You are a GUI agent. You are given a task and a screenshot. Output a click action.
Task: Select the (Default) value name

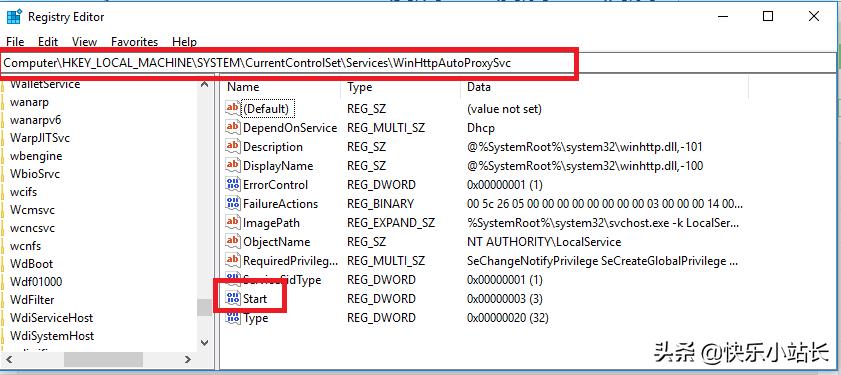[266, 109]
